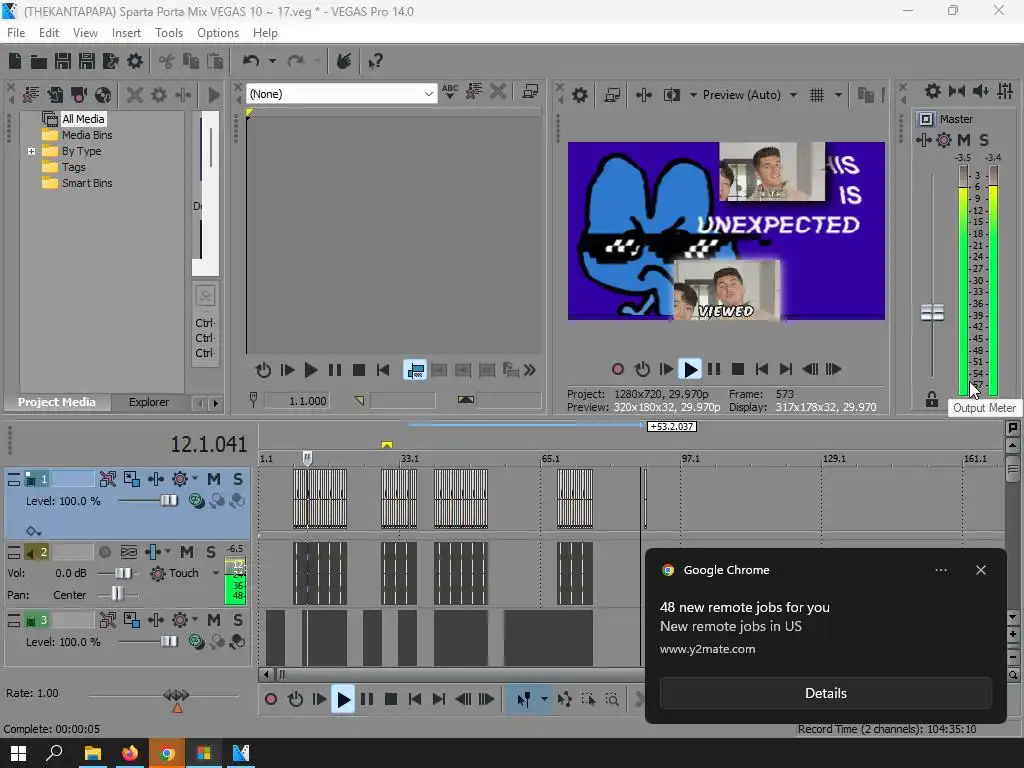1024x768 pixels.
Task: Open the File menu
Action: 16,33
